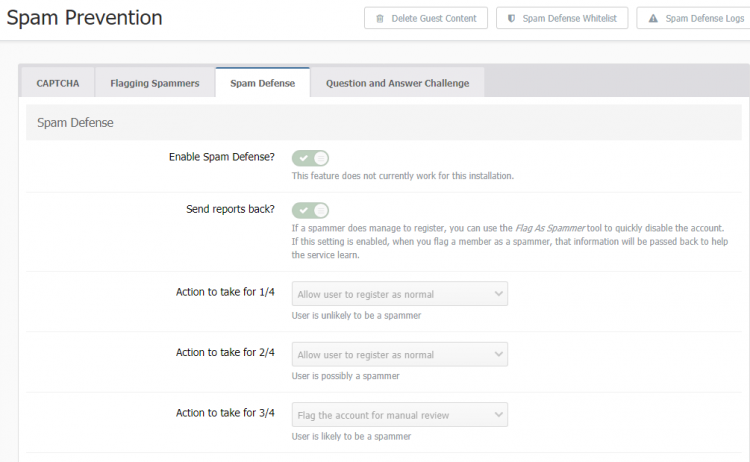Screen dimensions: 750x462
Task: Open the Action to take for 1/4 dropdown
Action: (x=399, y=294)
